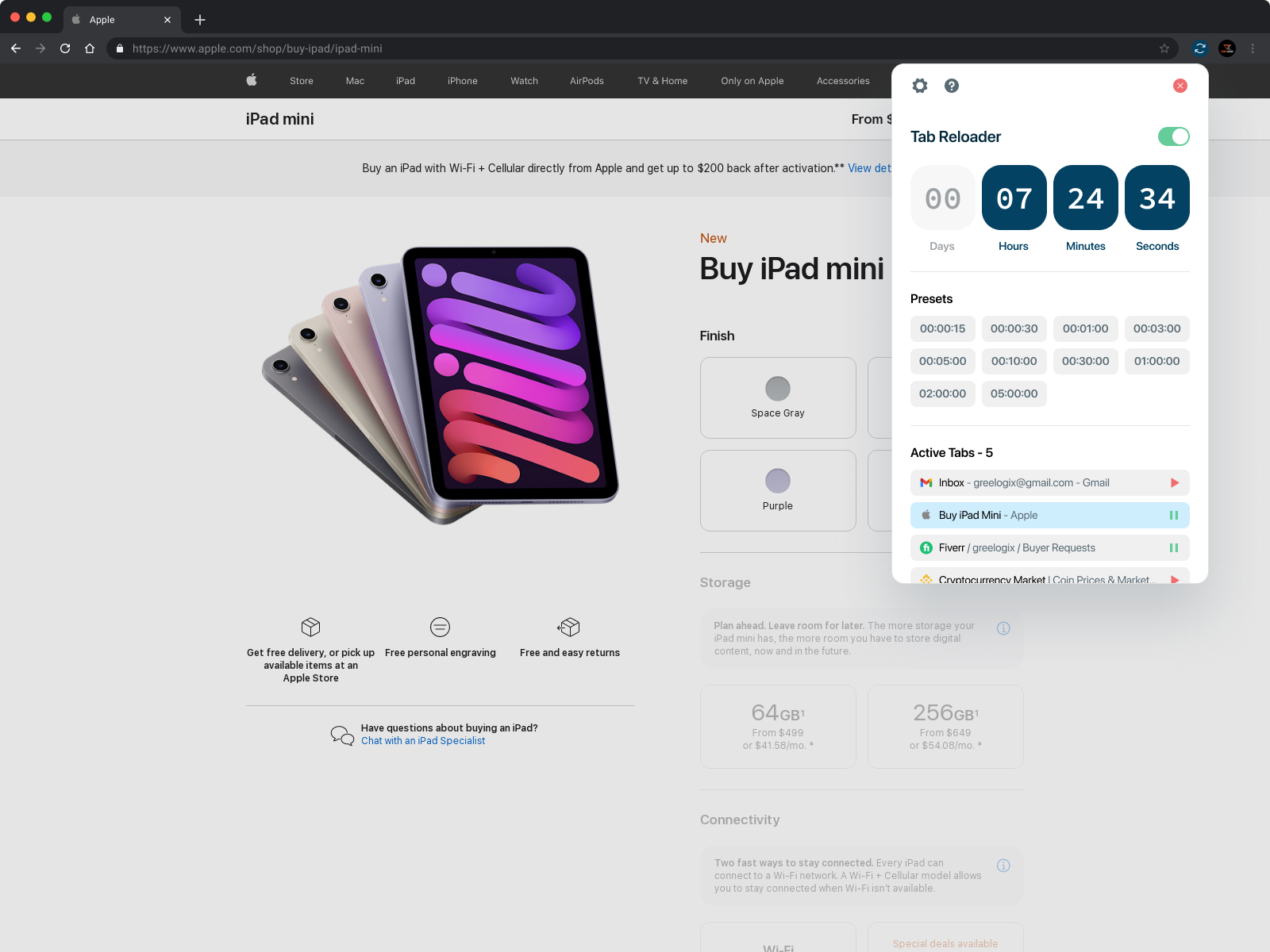The image size is (1270, 952).
Task: Pause reloading the Fiverr Buyer Requests tab
Action: coord(1174,547)
